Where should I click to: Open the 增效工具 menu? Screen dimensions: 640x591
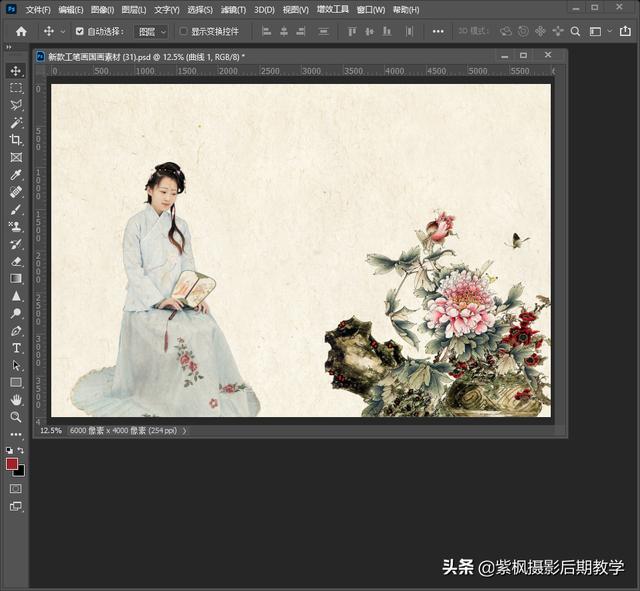click(x=333, y=10)
